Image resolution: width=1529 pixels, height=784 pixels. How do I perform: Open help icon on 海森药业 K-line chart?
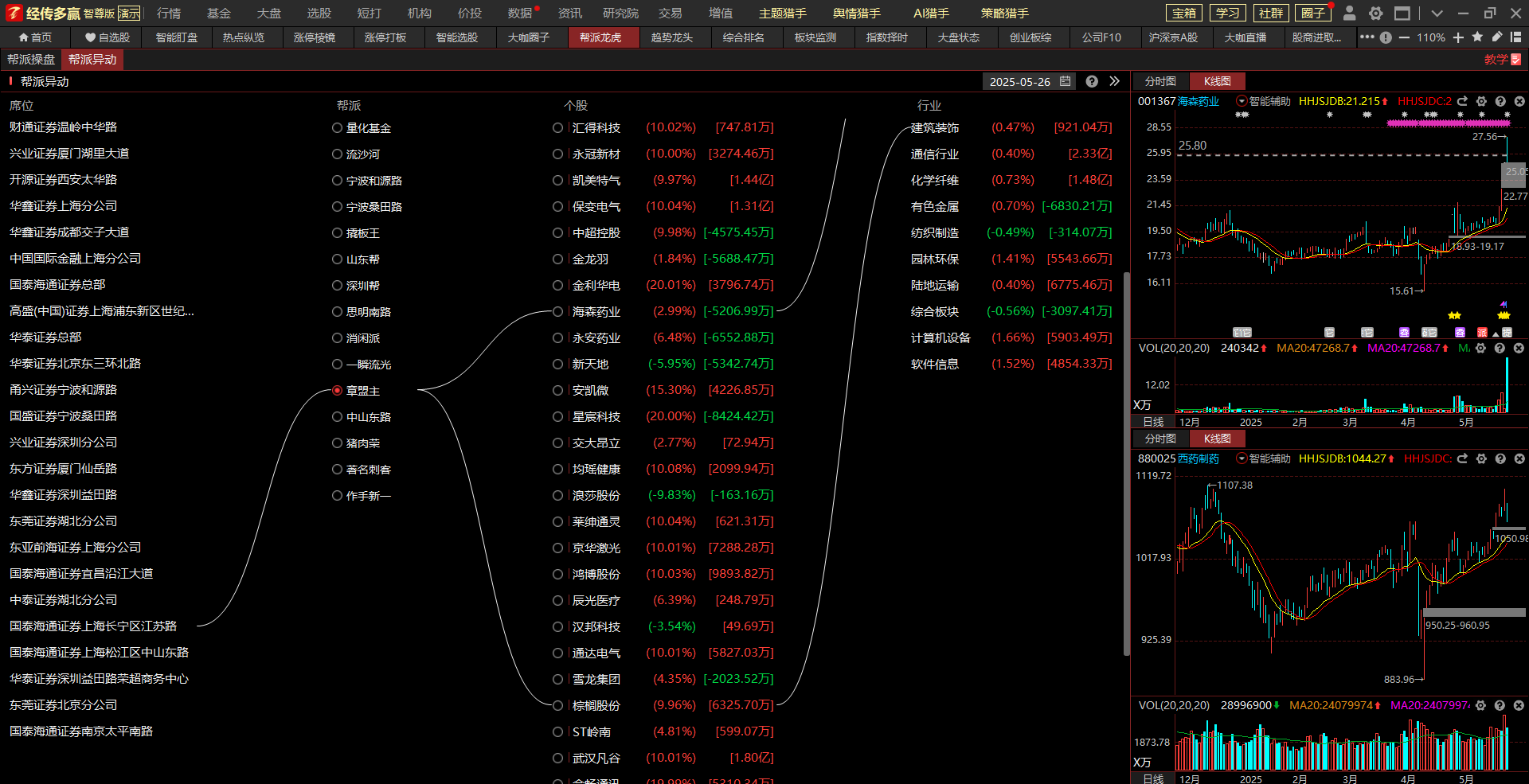1500,101
